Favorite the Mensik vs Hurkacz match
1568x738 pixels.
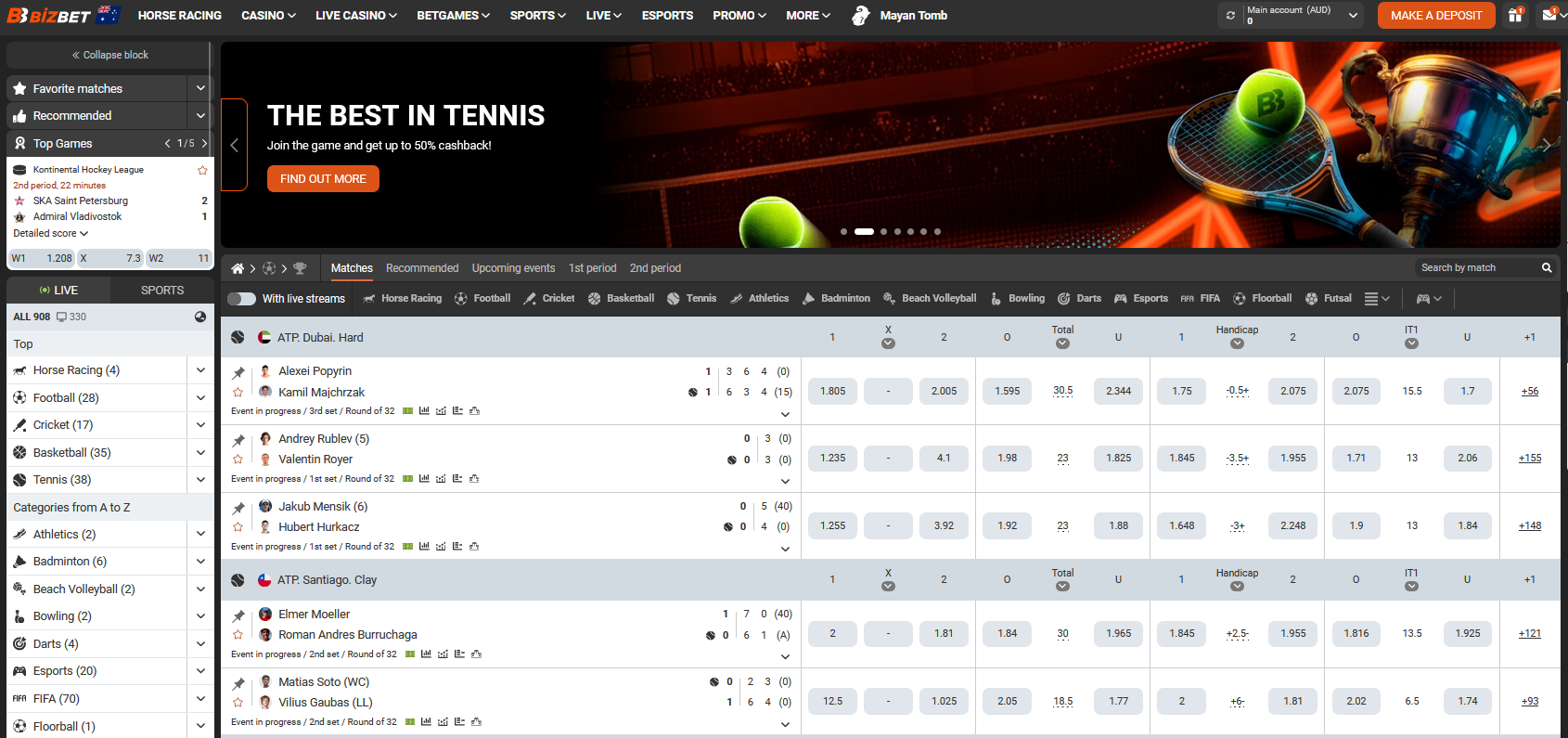(x=238, y=527)
